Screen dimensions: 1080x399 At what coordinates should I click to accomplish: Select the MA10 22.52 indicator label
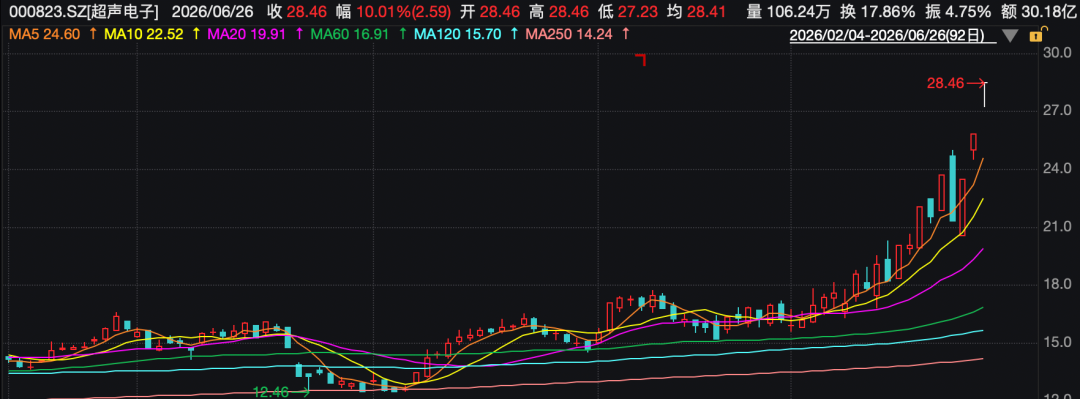tap(143, 35)
